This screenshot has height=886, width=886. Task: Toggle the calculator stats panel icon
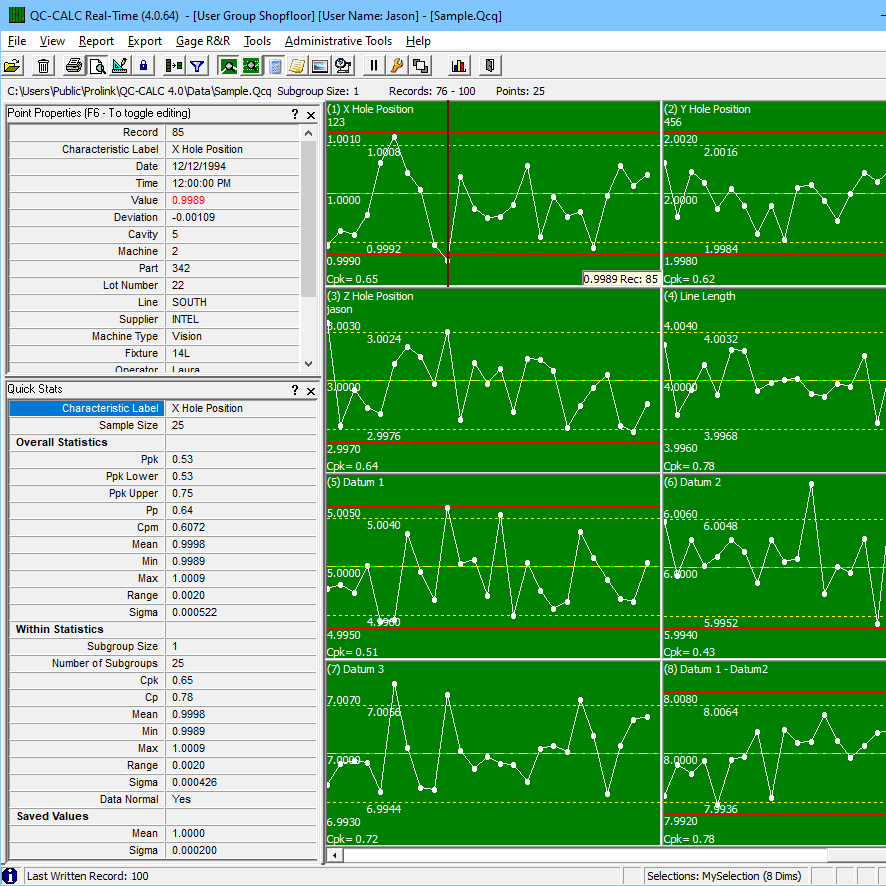click(x=275, y=66)
